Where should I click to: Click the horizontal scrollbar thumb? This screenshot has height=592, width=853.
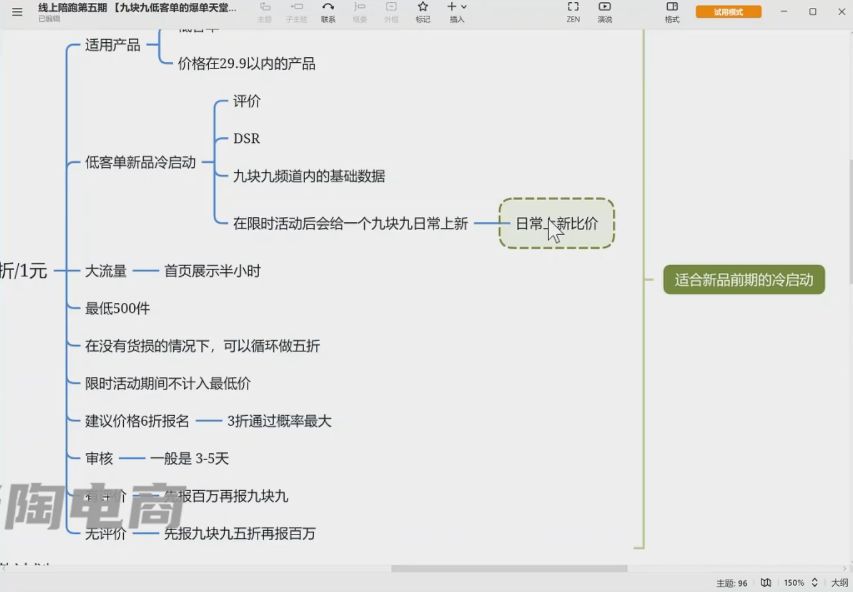[x=509, y=569]
